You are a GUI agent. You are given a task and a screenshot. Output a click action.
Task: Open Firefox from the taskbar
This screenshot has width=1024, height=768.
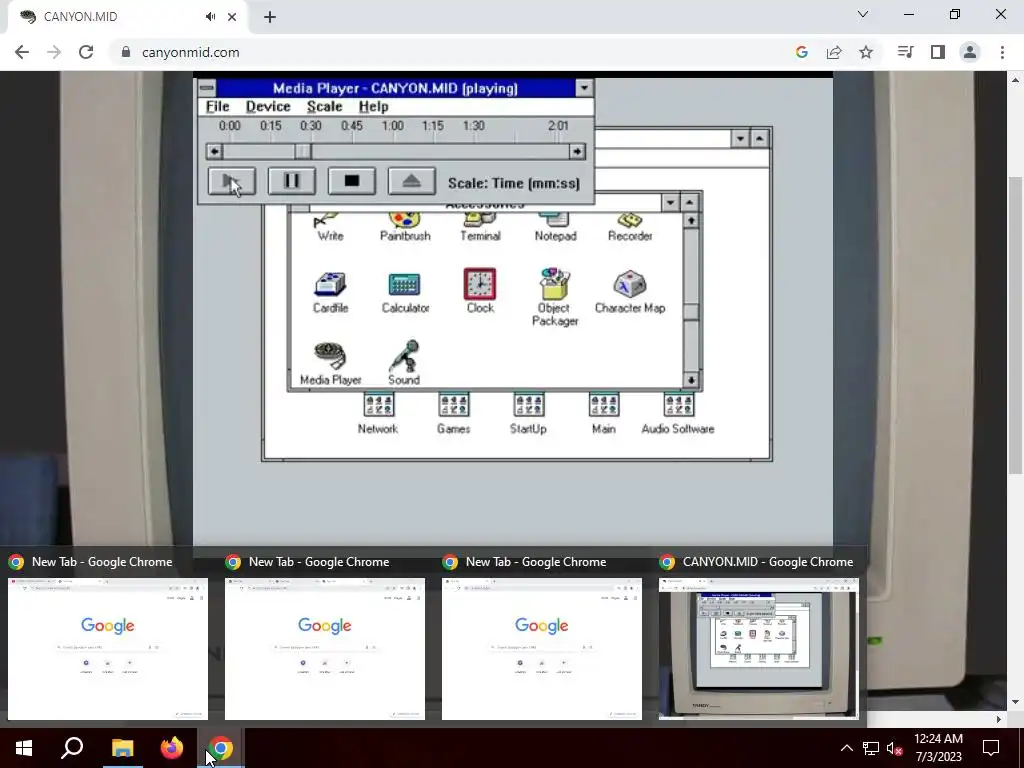(172, 748)
